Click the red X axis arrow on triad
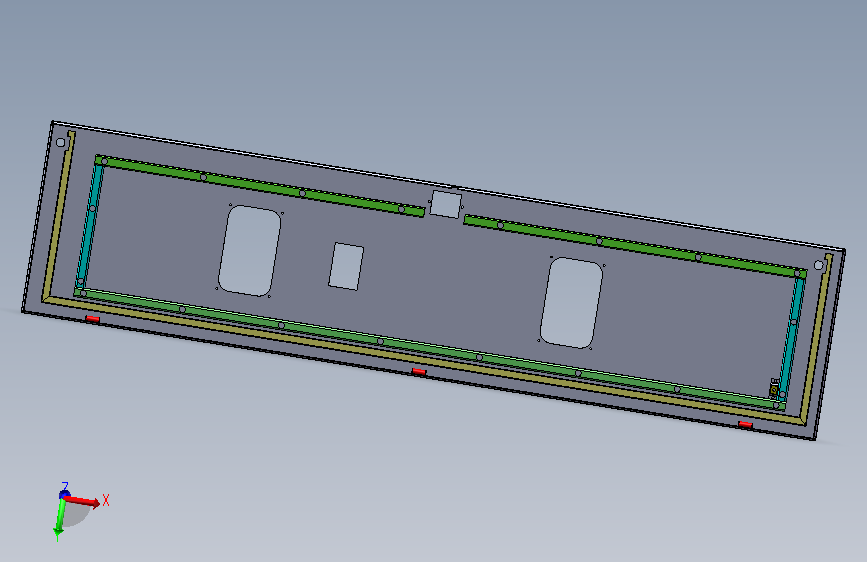Screen dimensions: 867x562 coord(82,501)
